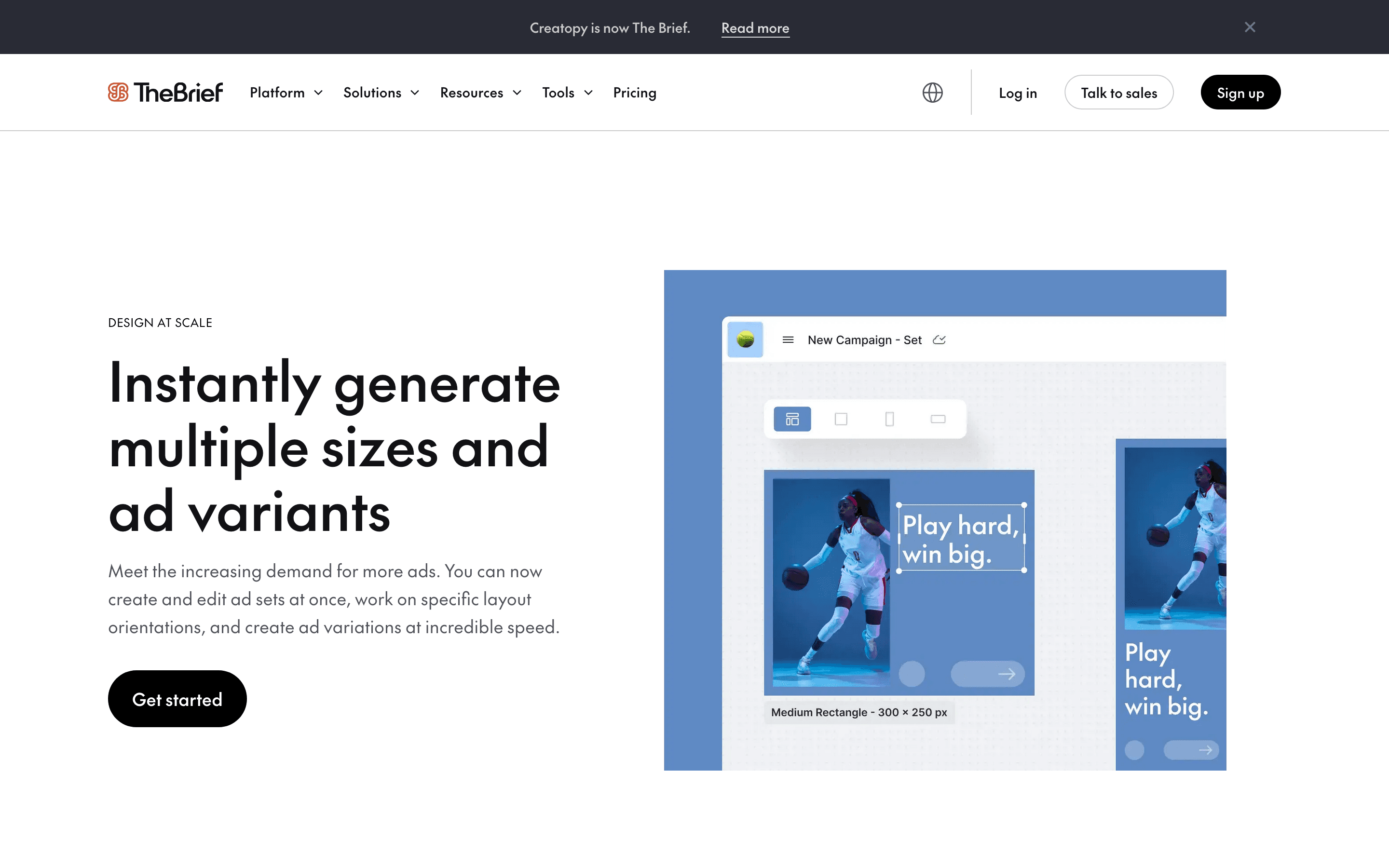This screenshot has width=1389, height=868.
Task: Click cloud saved icon after New Campaign - Set
Action: 939,340
